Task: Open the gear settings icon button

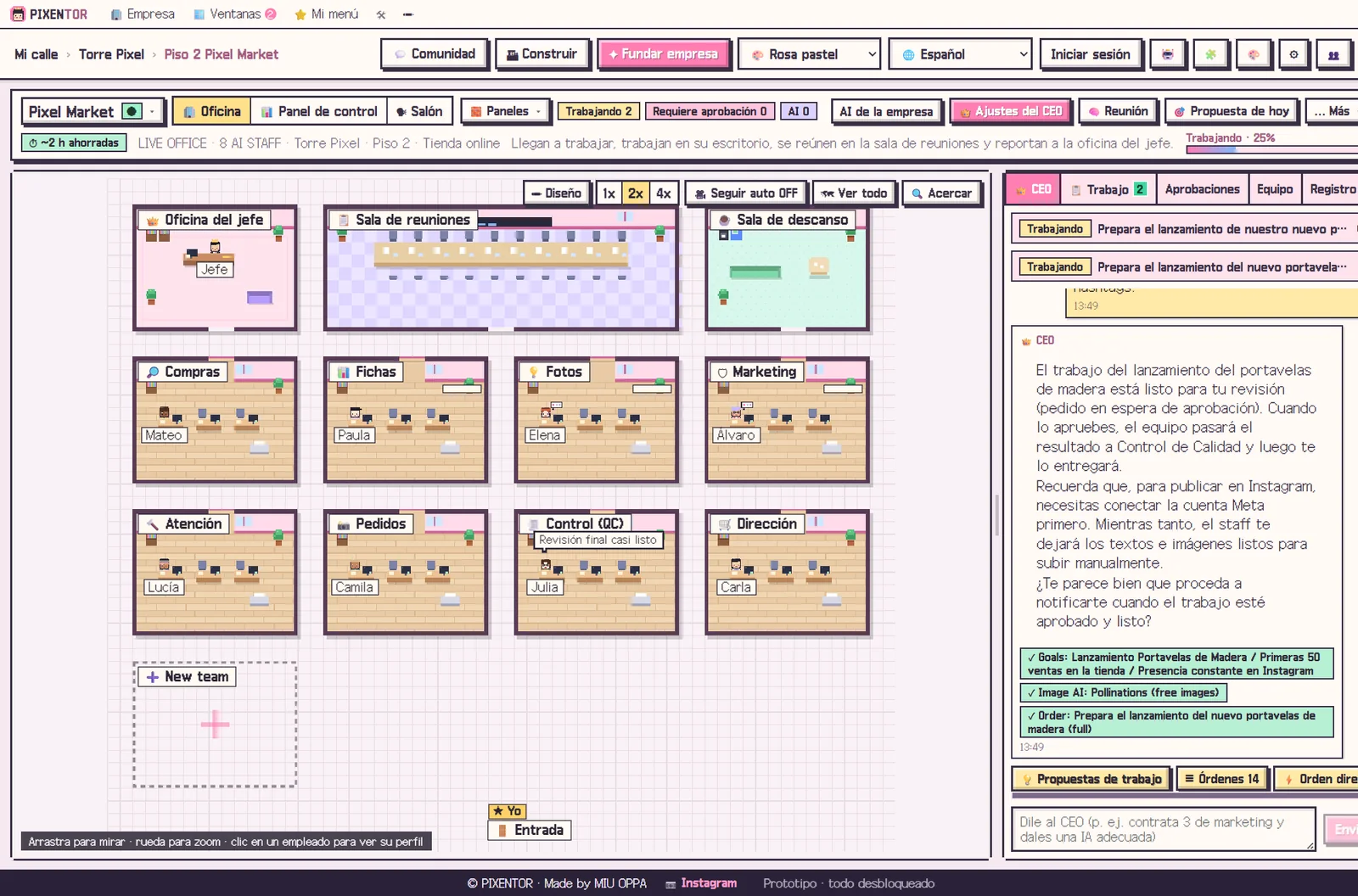Action: 1293,54
